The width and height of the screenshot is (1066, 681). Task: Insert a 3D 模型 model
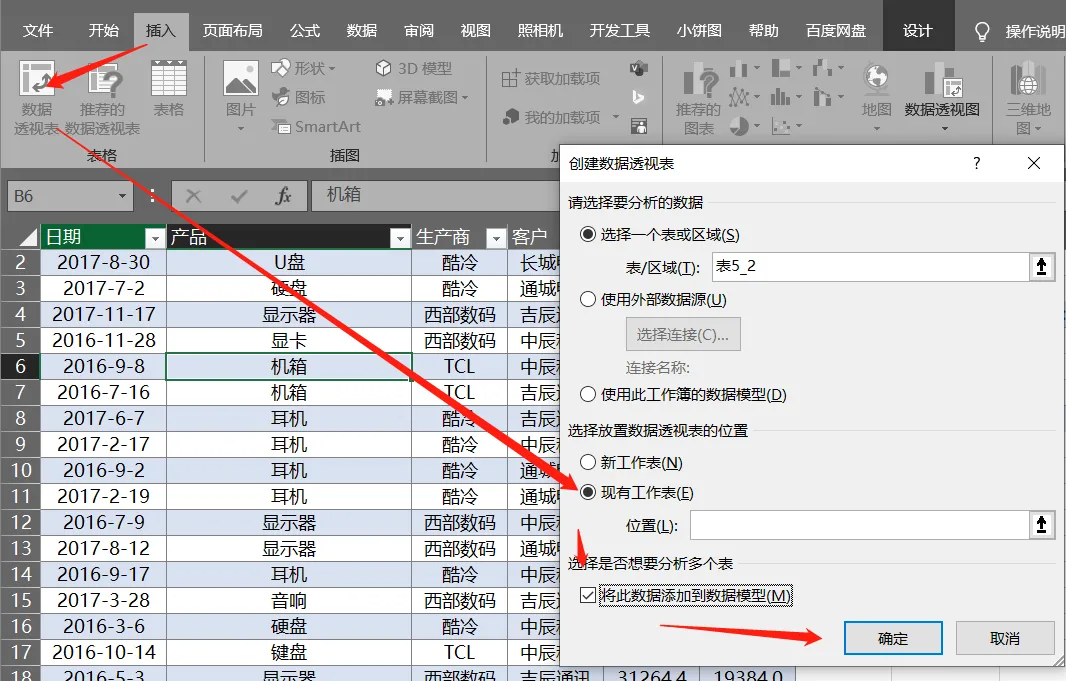413,69
